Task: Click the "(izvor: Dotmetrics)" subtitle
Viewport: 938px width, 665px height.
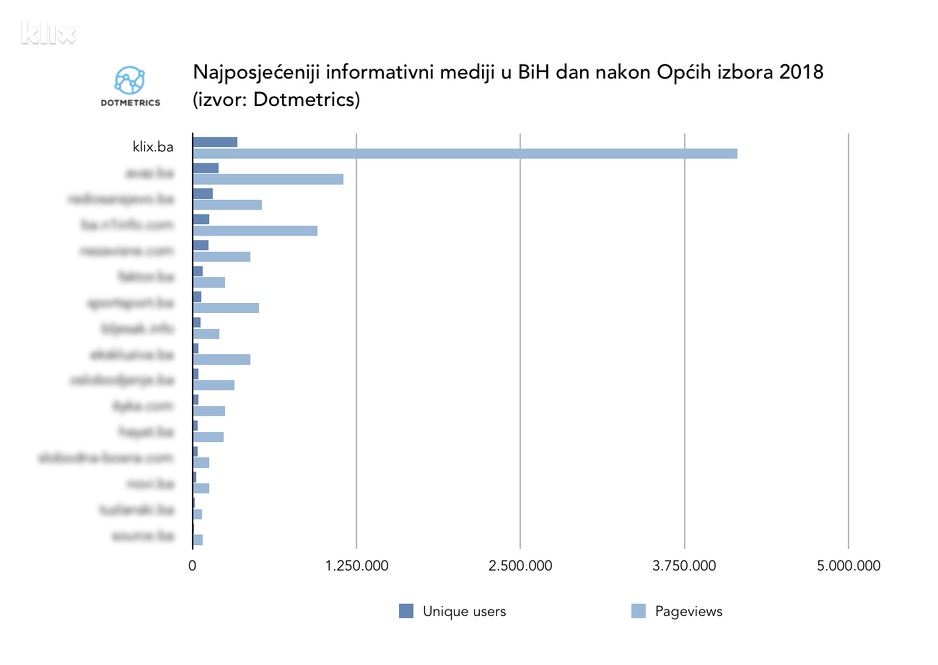Action: point(276,99)
